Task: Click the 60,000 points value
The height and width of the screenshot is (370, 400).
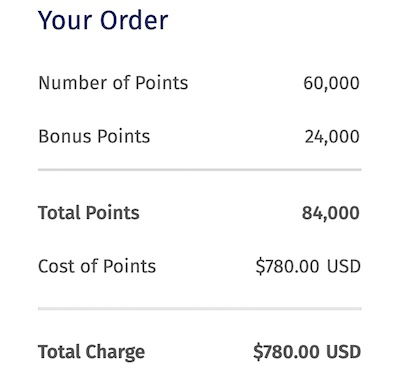Action: [331, 83]
